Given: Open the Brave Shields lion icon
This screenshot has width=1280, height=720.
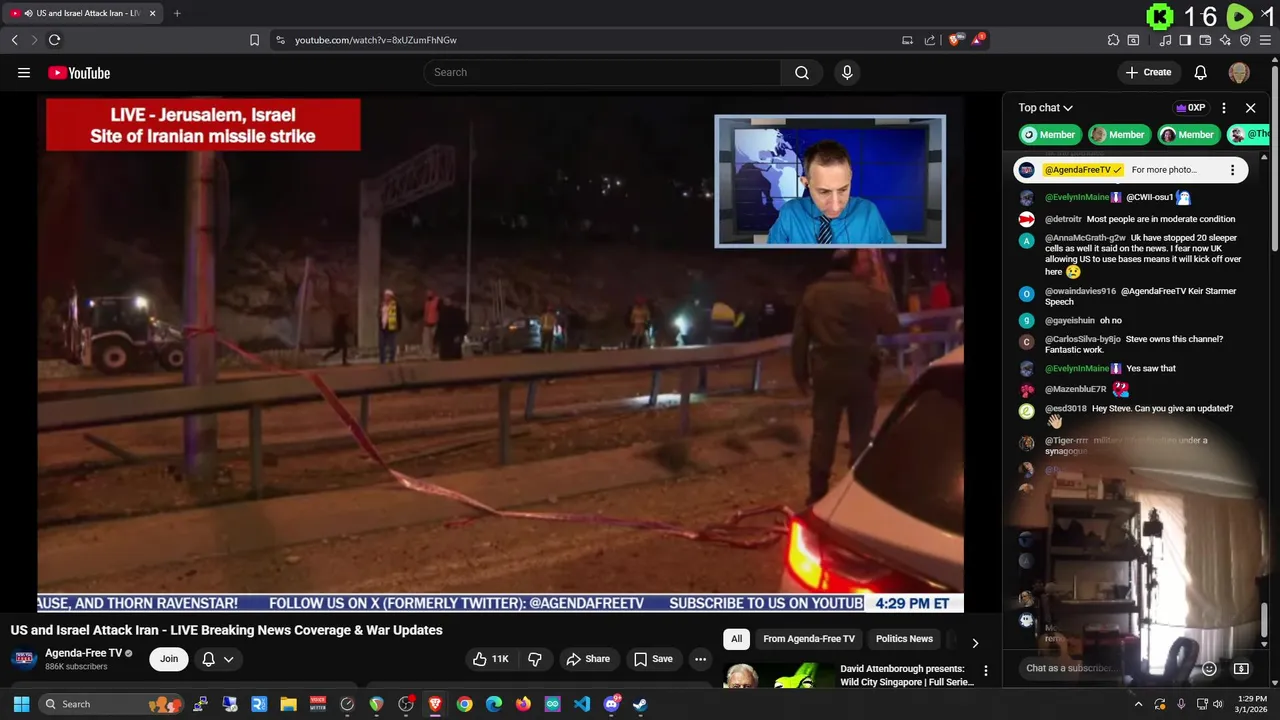Looking at the screenshot, I should [x=955, y=40].
